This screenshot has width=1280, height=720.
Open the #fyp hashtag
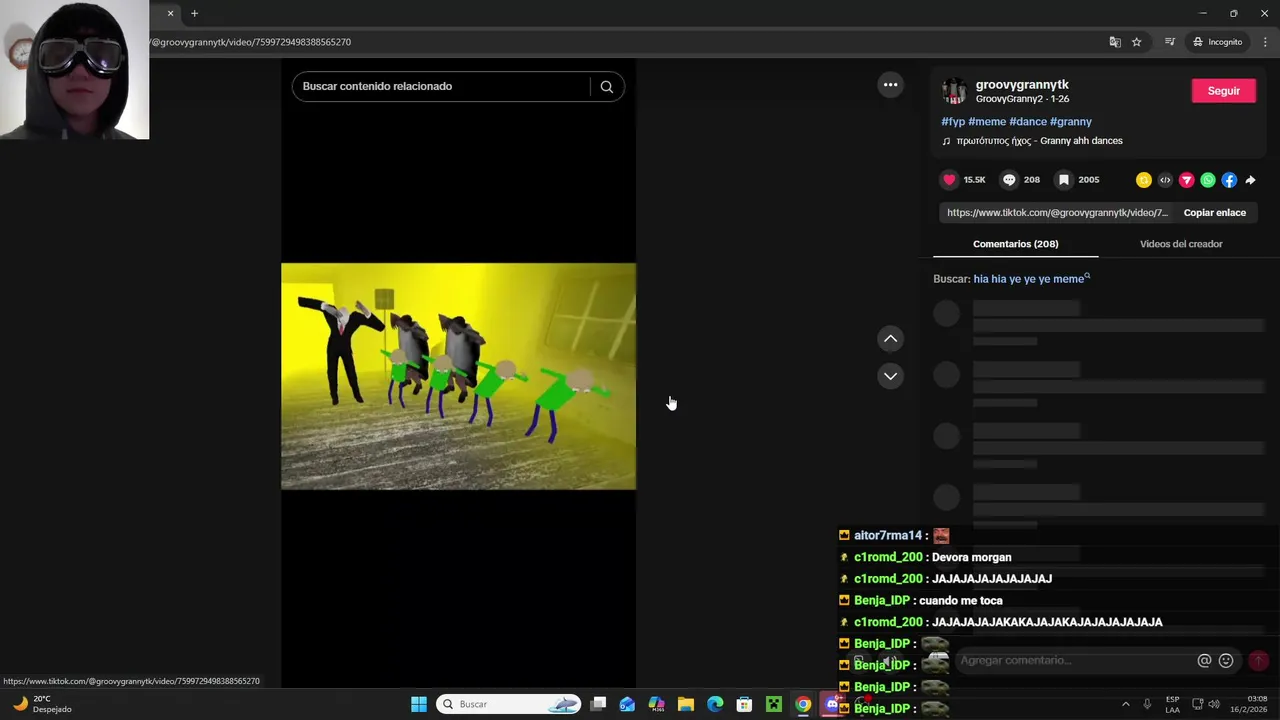953,122
